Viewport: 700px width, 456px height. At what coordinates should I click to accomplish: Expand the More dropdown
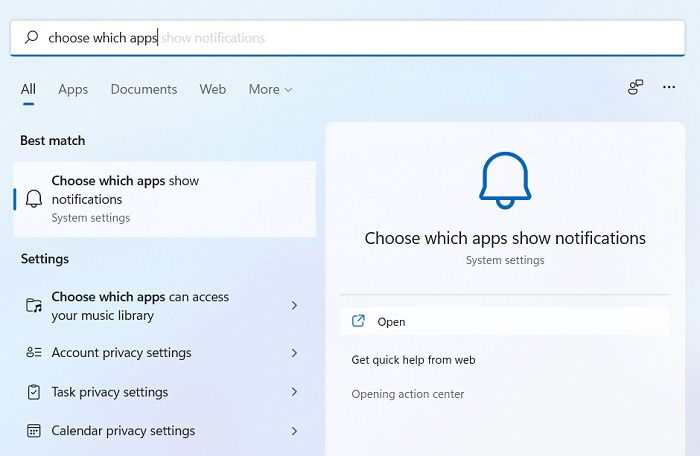point(271,89)
